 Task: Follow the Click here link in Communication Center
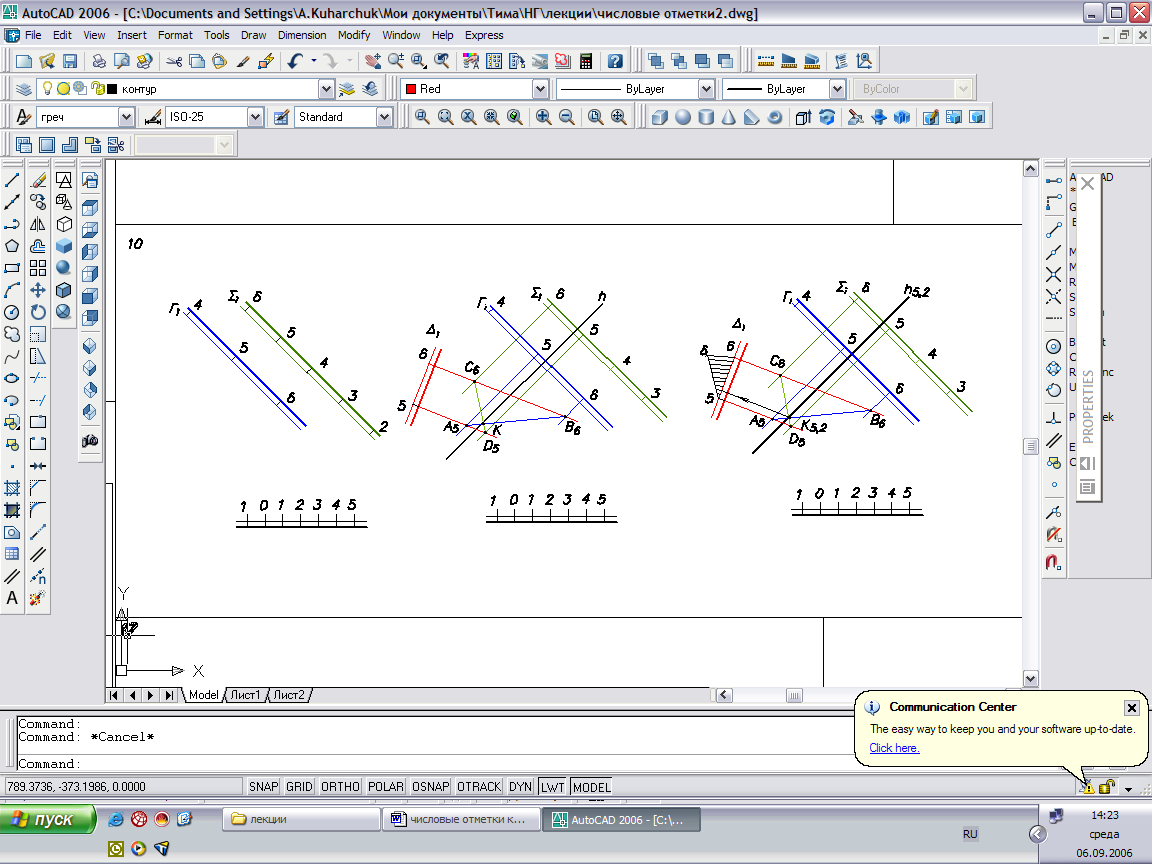(894, 747)
